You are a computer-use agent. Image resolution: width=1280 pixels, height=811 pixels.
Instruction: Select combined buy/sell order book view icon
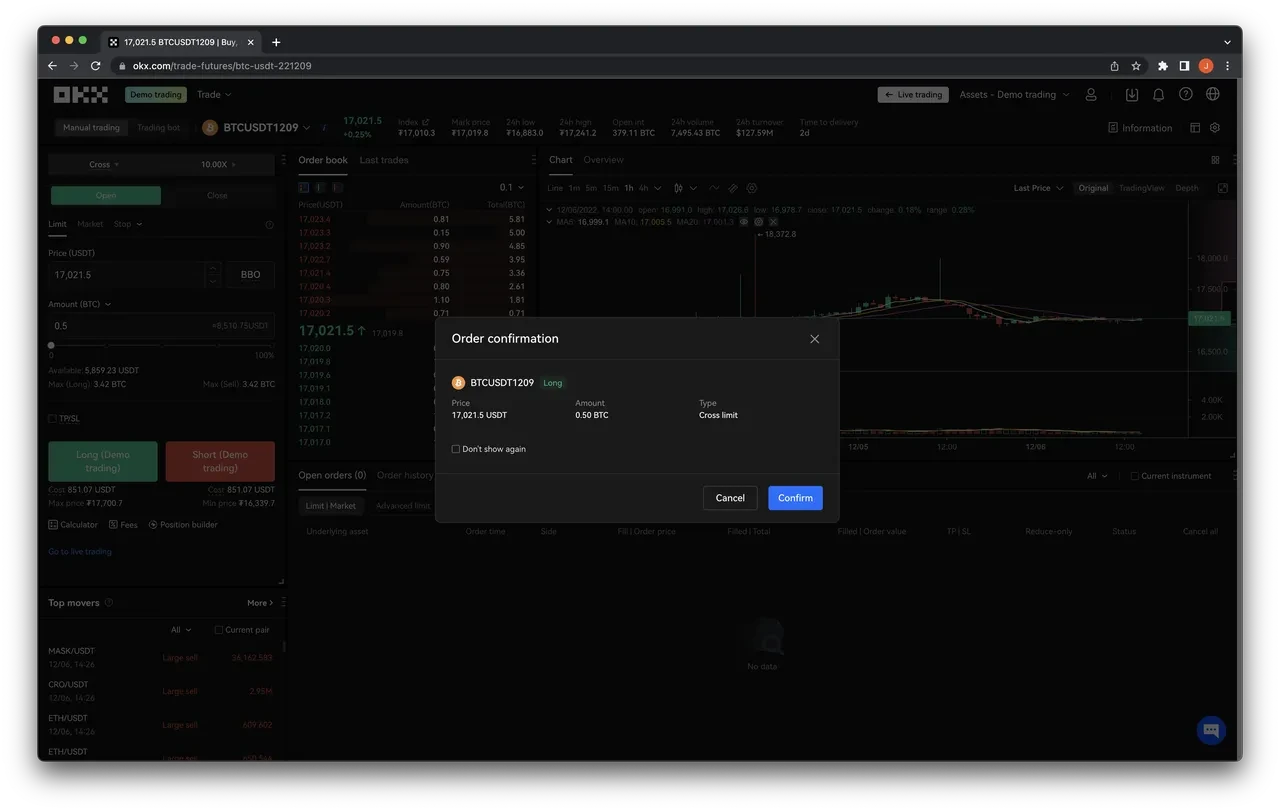[x=304, y=188]
